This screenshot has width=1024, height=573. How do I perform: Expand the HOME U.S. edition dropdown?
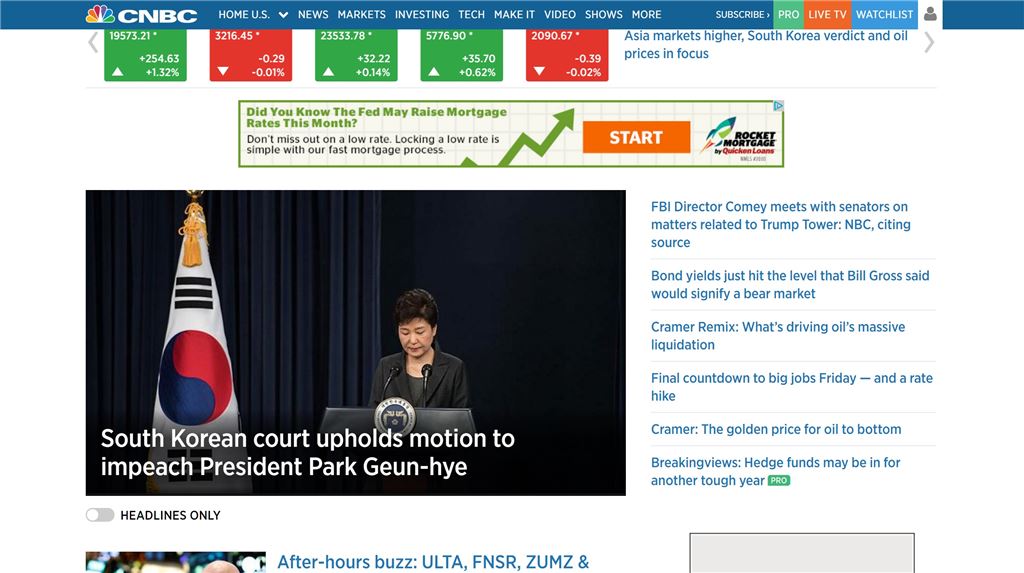(x=283, y=15)
